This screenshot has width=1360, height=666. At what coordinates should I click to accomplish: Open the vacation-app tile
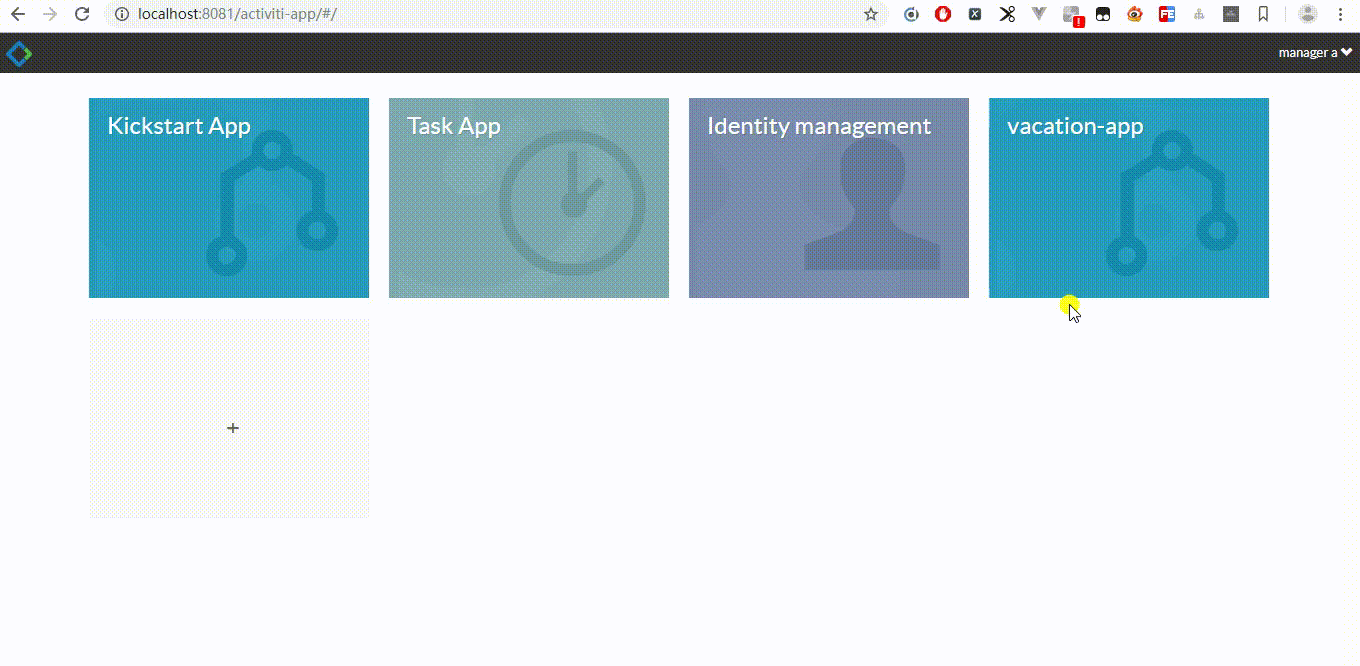click(1129, 198)
